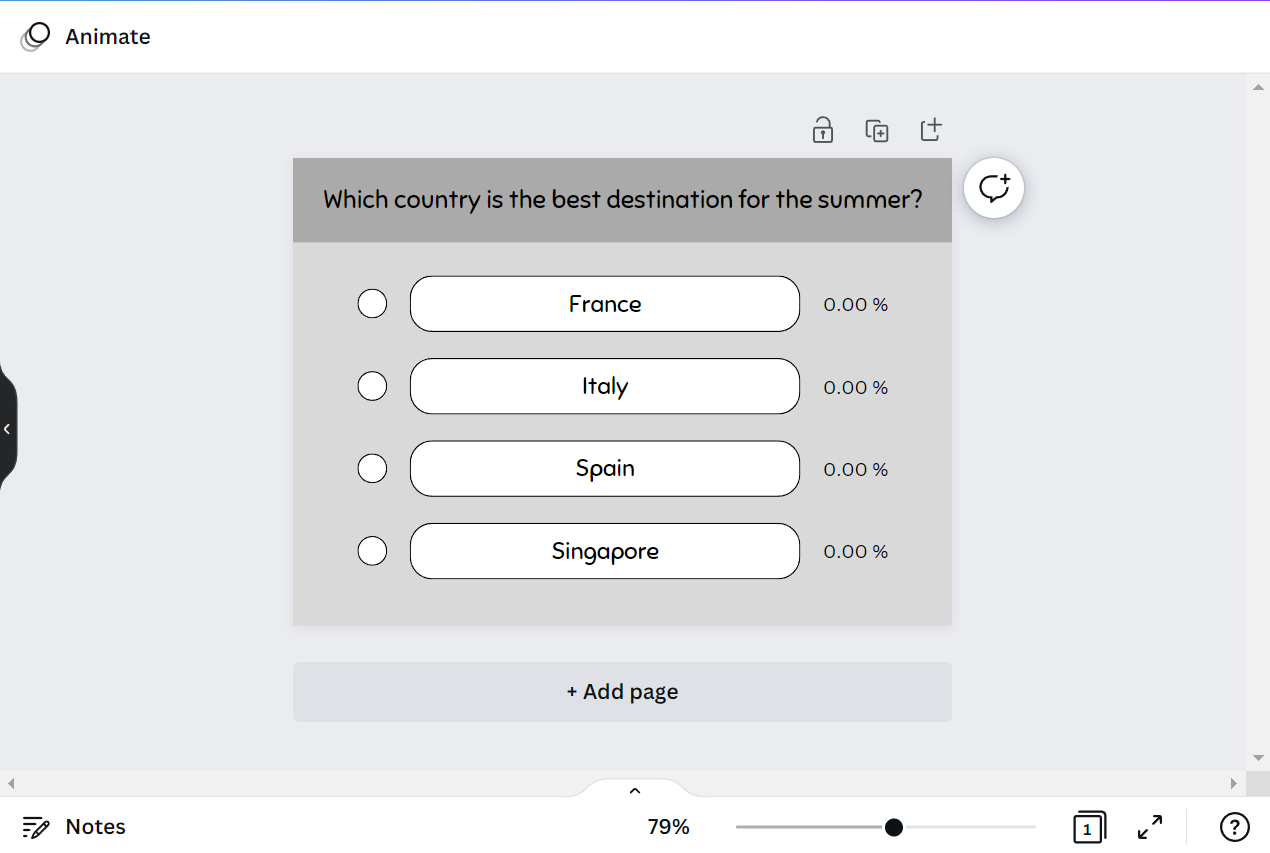Viewport: 1270px width, 853px height.
Task: Choose the Singapore radio button
Action: click(372, 551)
